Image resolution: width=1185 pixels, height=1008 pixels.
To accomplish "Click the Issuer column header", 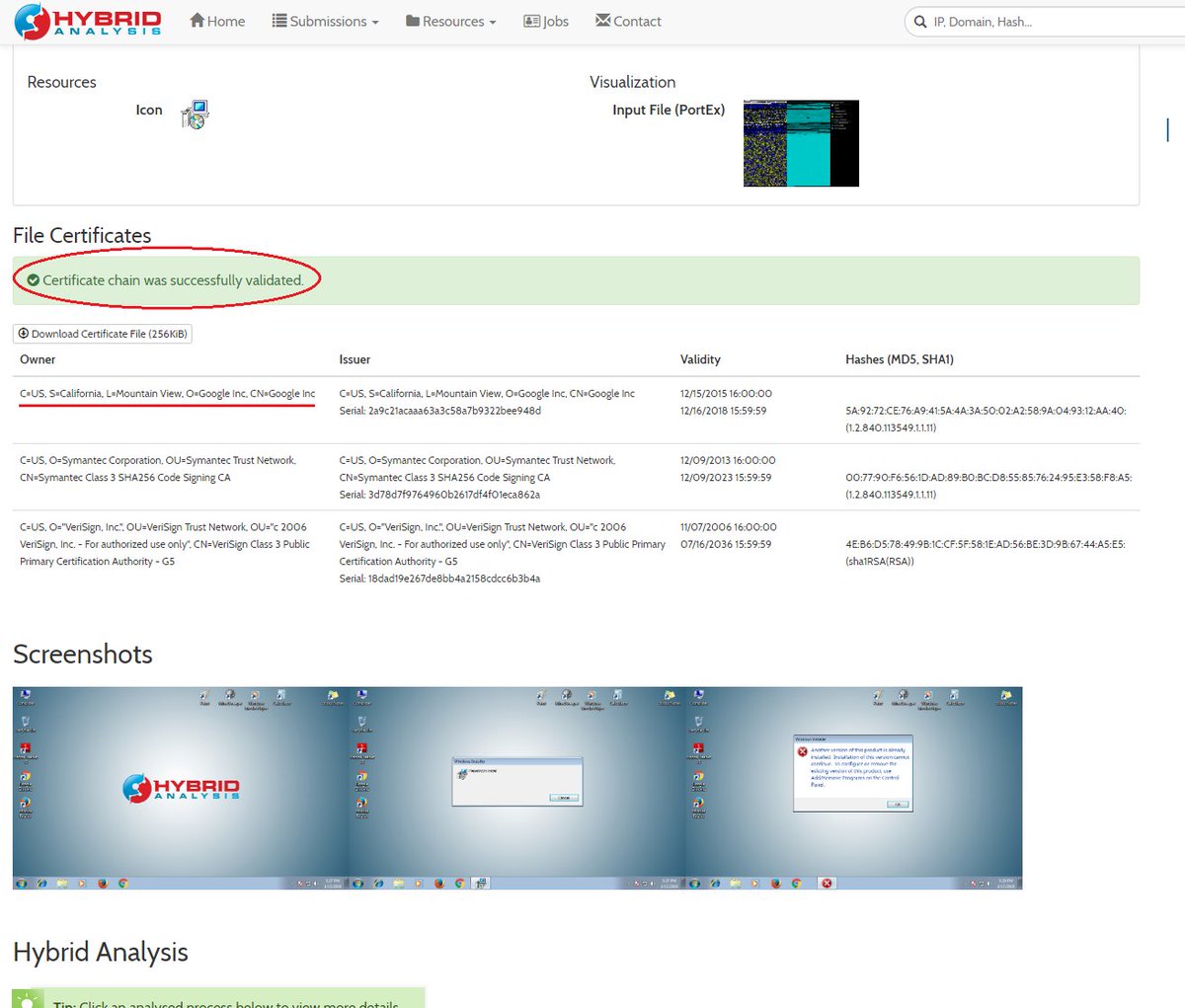I will 355,359.
